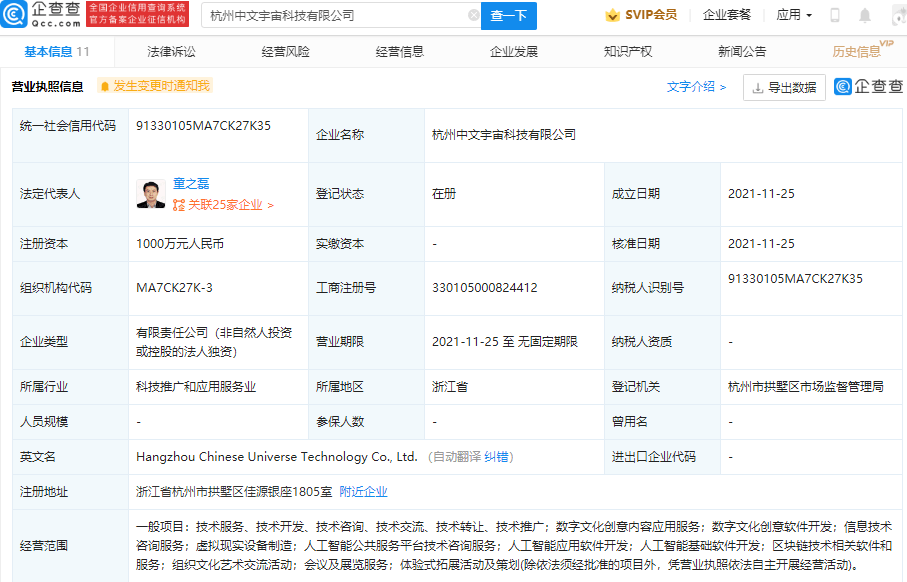Switch to 法律诉讼 tab
The image size is (907, 582).
click(171, 51)
